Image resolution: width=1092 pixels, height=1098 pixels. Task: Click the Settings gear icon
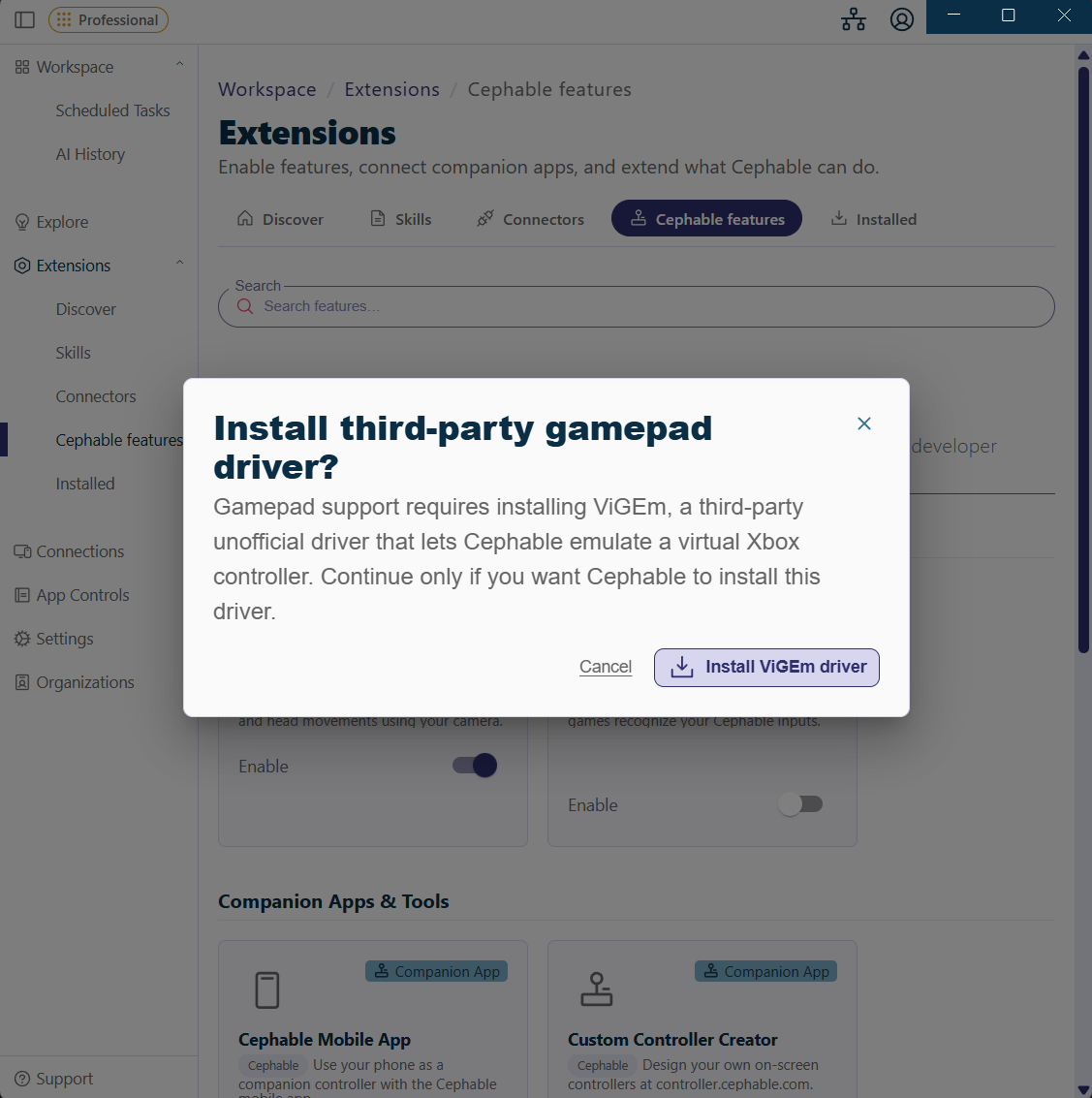click(x=22, y=639)
